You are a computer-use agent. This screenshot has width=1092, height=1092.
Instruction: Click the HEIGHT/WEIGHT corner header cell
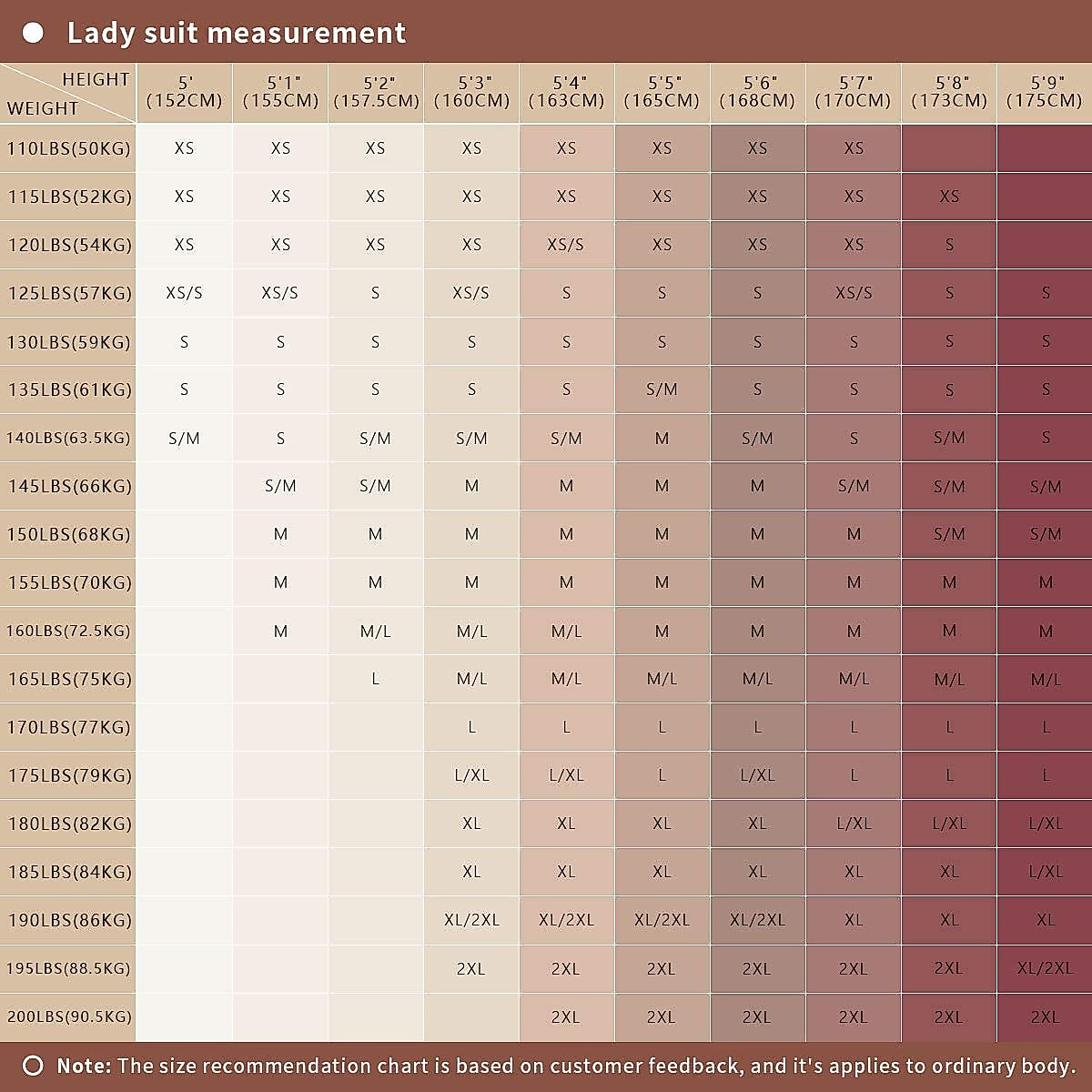tap(68, 93)
